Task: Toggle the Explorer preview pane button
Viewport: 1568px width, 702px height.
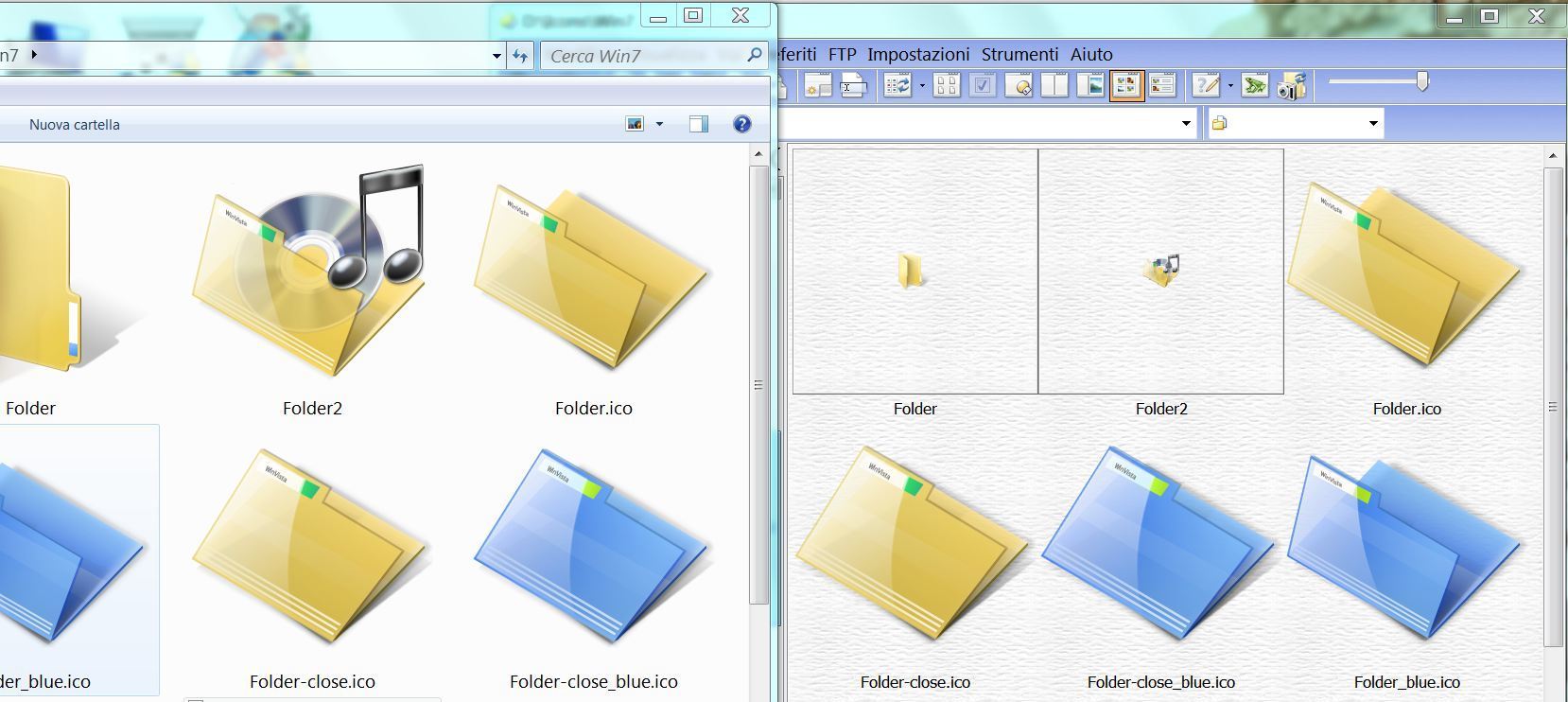Action: tap(699, 124)
